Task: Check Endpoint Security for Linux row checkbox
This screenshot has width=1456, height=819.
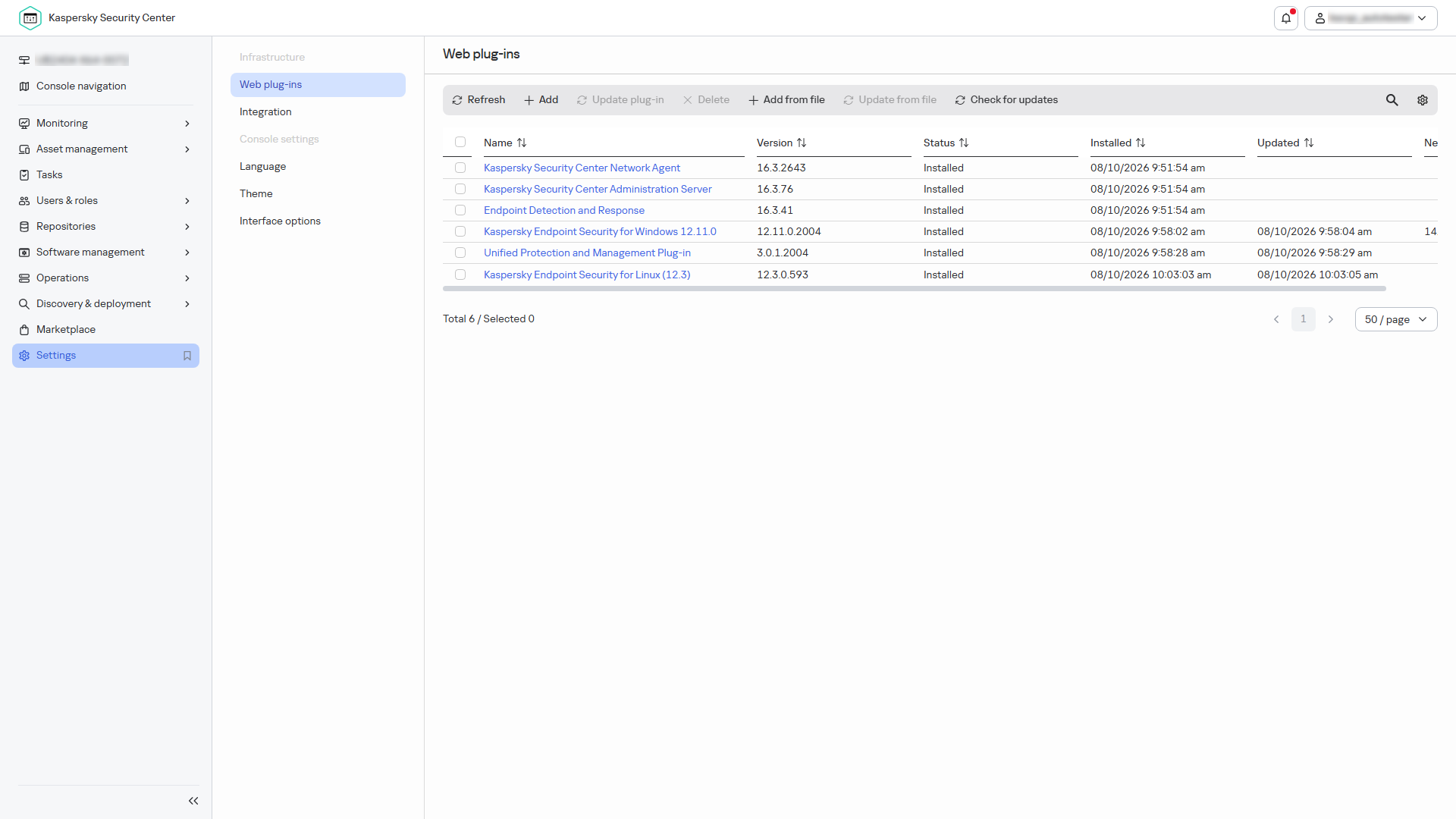Action: pos(460,275)
